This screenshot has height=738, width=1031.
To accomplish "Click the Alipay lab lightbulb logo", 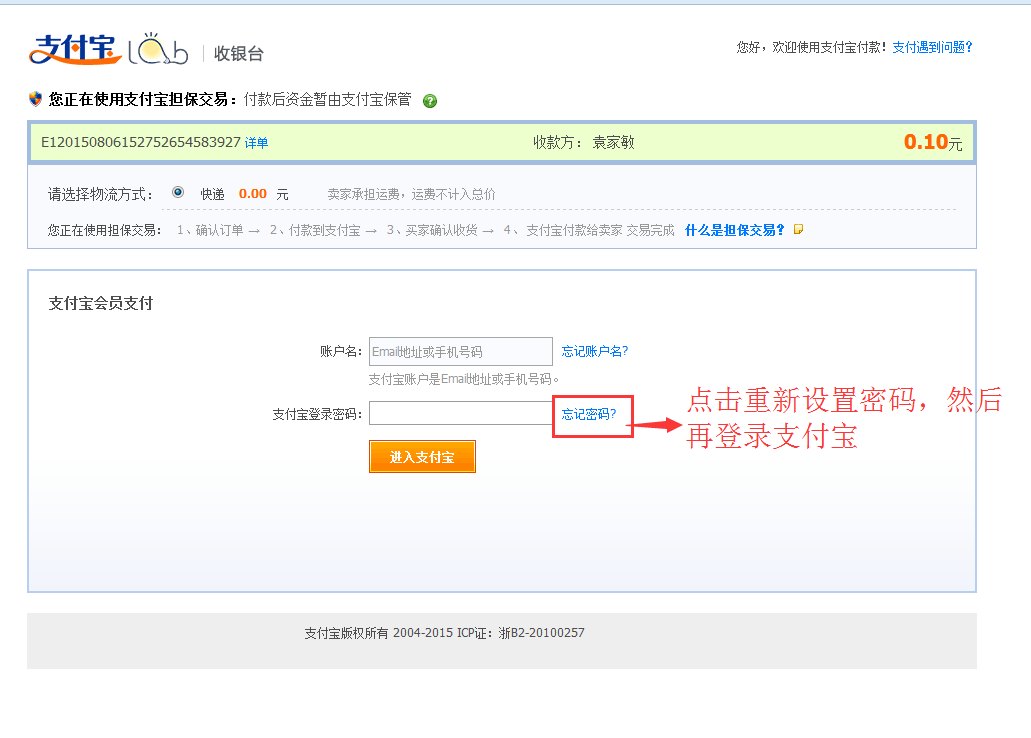I will (158, 49).
